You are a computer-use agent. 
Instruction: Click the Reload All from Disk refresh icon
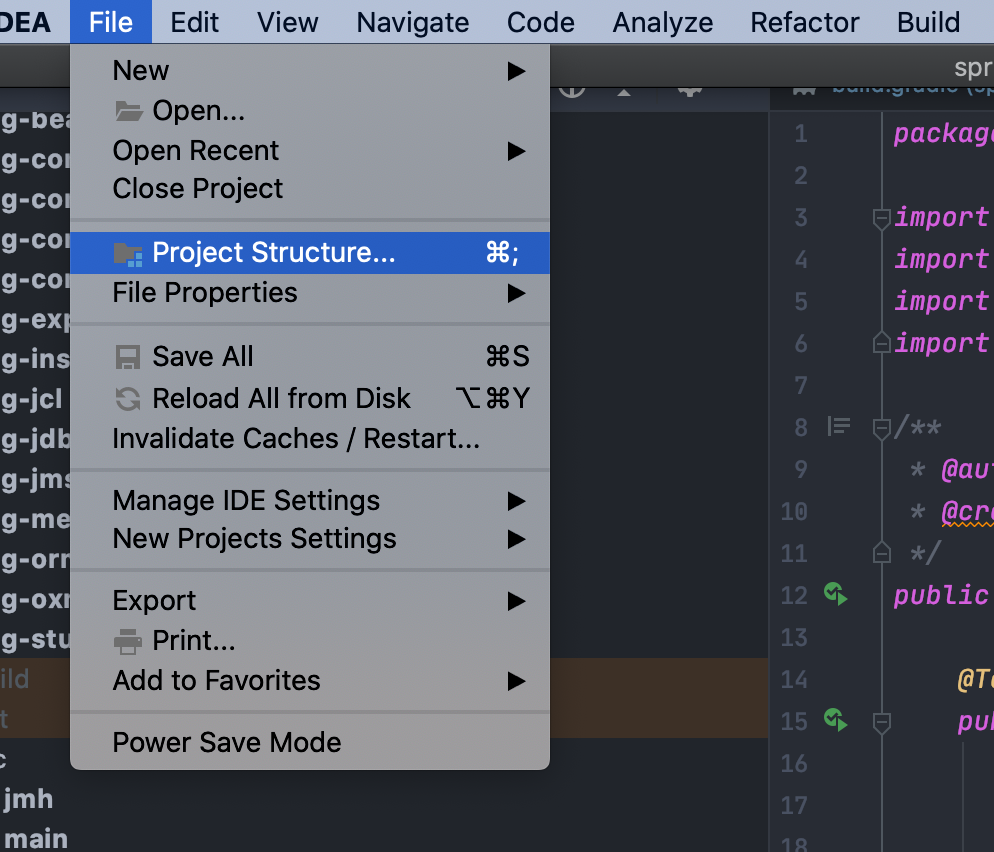coord(128,399)
